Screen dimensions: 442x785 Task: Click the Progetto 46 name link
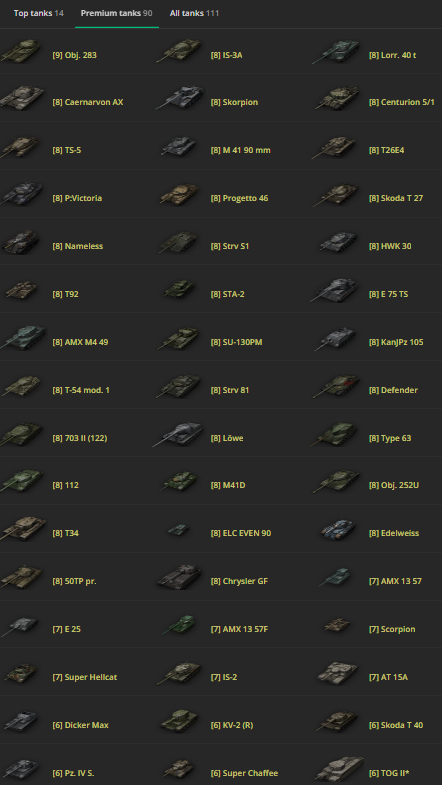(x=239, y=198)
